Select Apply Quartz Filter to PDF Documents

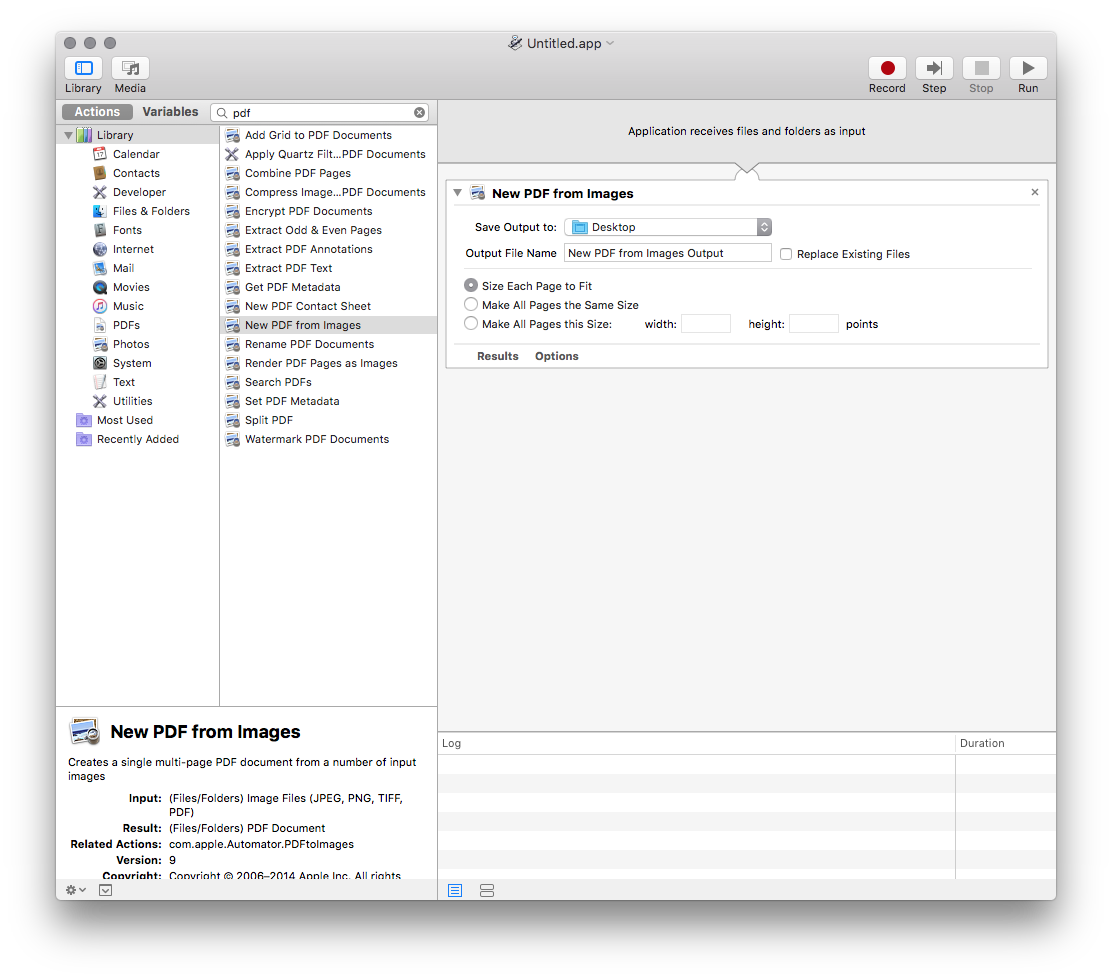click(x=328, y=155)
